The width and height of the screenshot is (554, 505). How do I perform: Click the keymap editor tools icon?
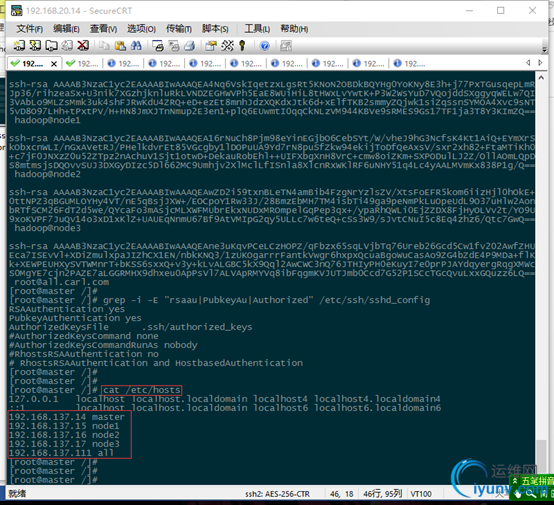[227, 45]
